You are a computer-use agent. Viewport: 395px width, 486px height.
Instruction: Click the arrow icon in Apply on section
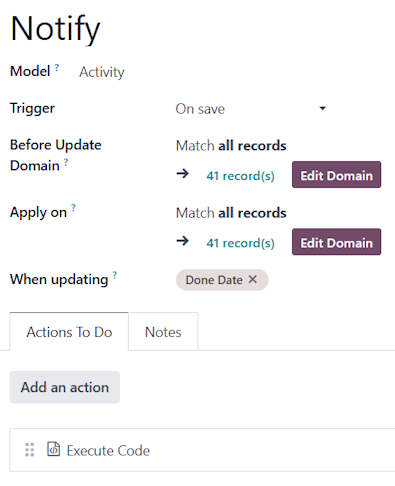[183, 241]
